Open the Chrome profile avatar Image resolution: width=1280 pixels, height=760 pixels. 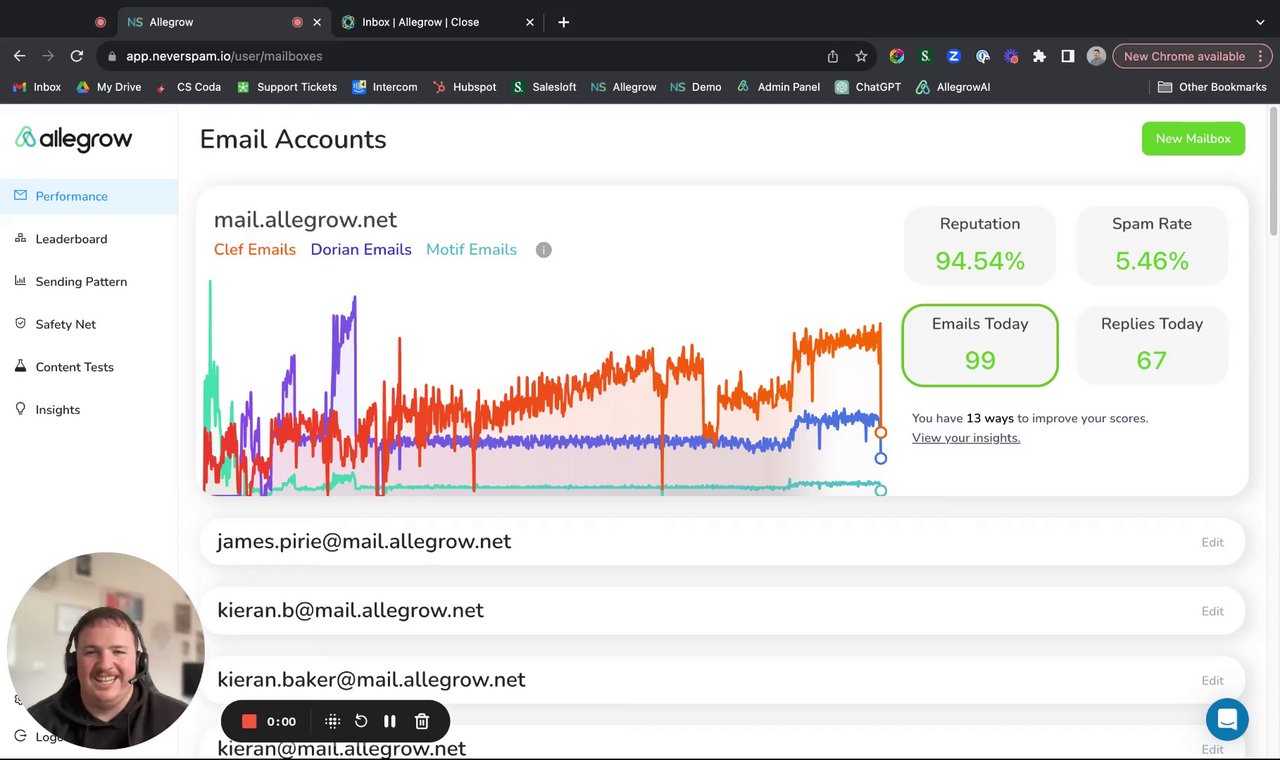[x=1096, y=56]
